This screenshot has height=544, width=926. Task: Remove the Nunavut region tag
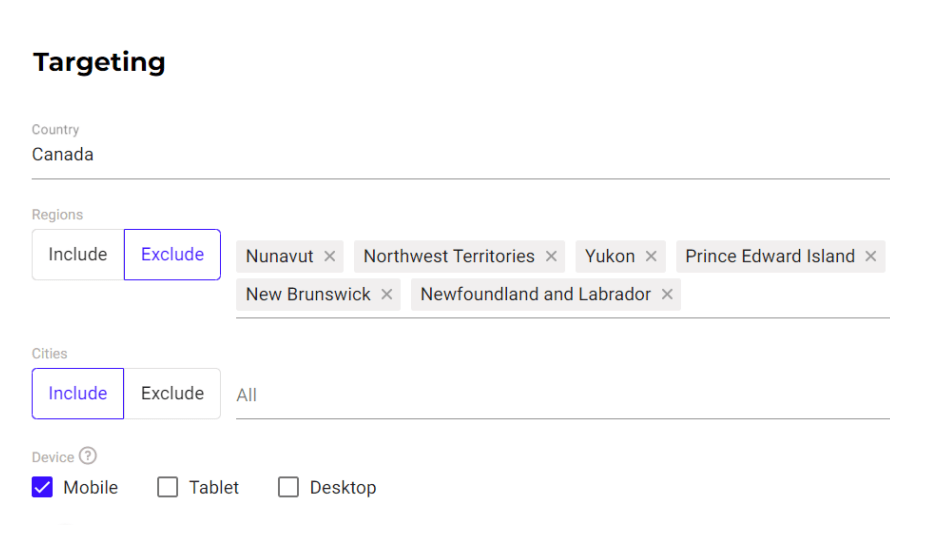click(x=330, y=256)
